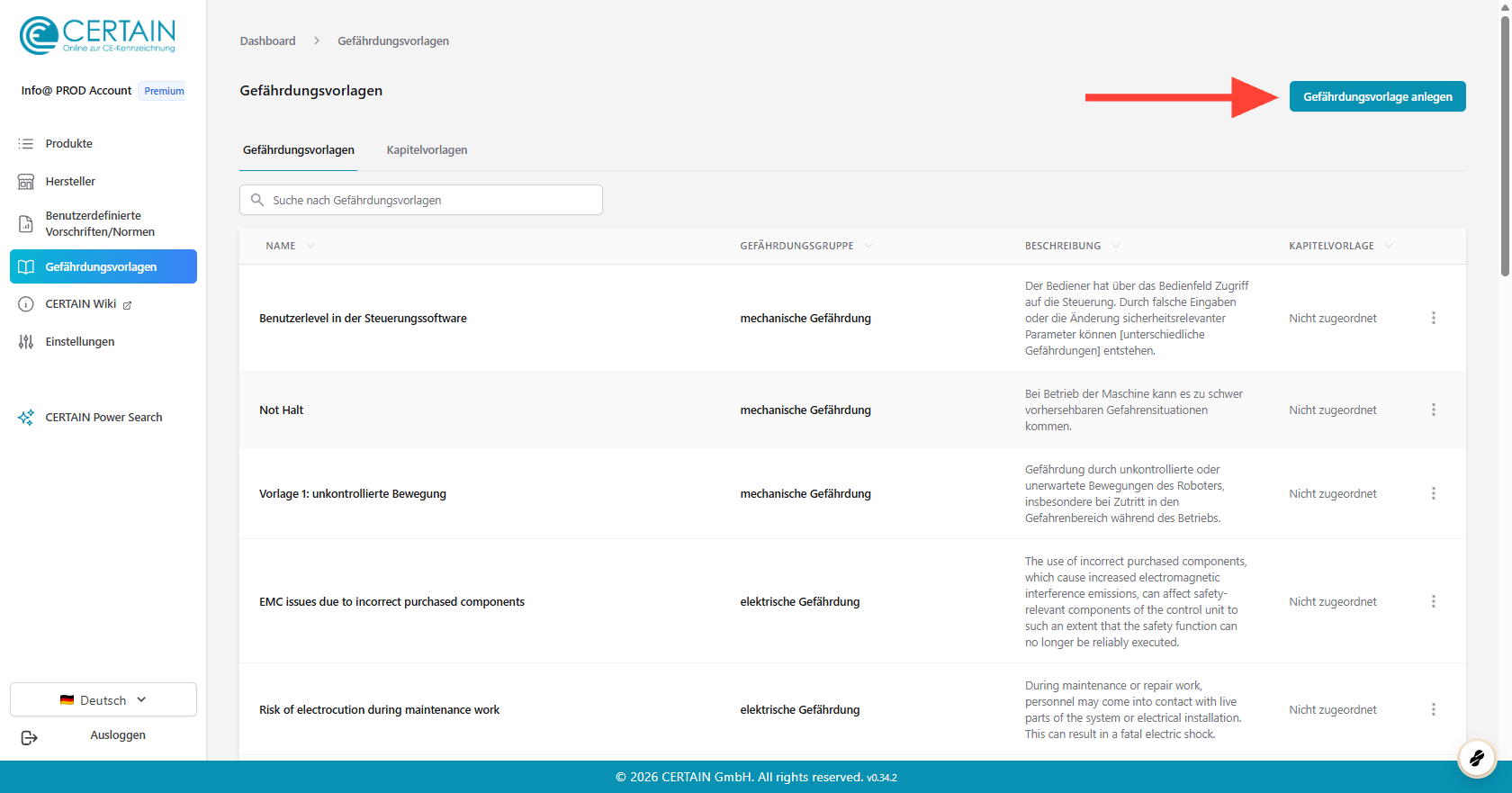Open actions menu for Vorlage 1 row
The width and height of the screenshot is (1512, 793).
(x=1434, y=494)
